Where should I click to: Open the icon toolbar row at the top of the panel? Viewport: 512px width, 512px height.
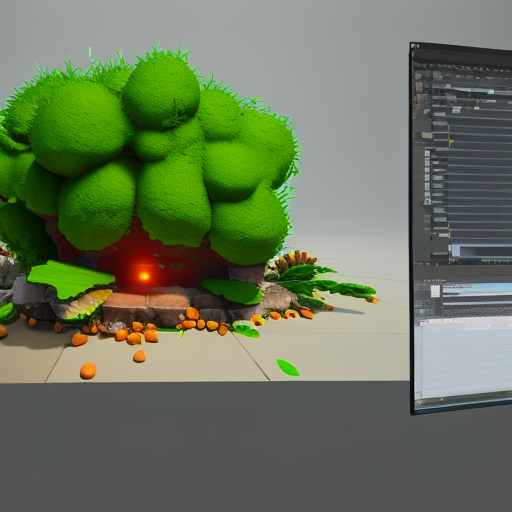[463, 68]
